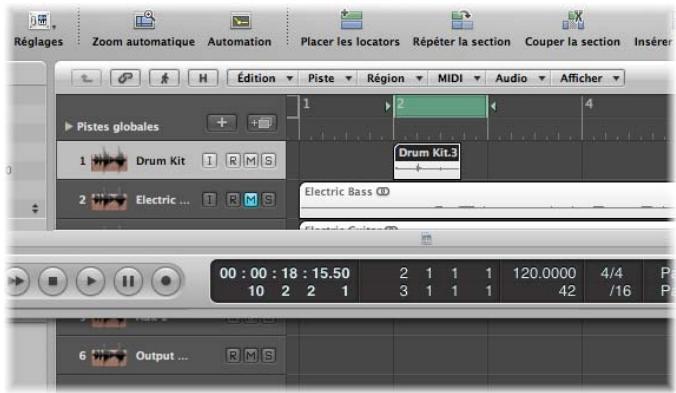This screenshot has height=393, width=676.
Task: Click Placer les locators icon
Action: (x=351, y=20)
